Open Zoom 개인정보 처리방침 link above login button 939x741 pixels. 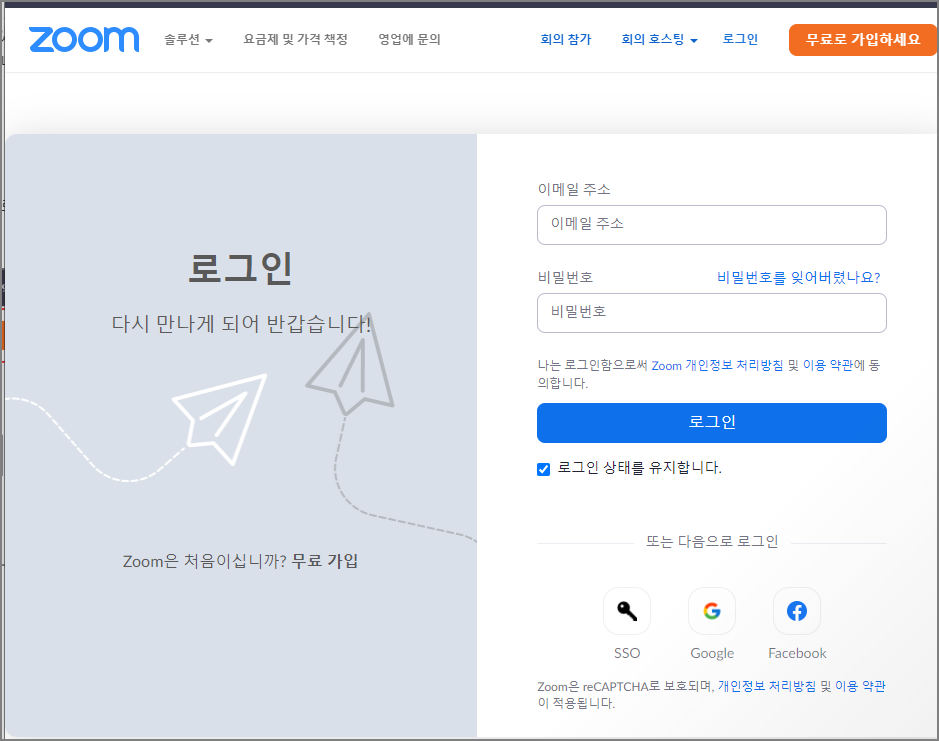(717, 365)
